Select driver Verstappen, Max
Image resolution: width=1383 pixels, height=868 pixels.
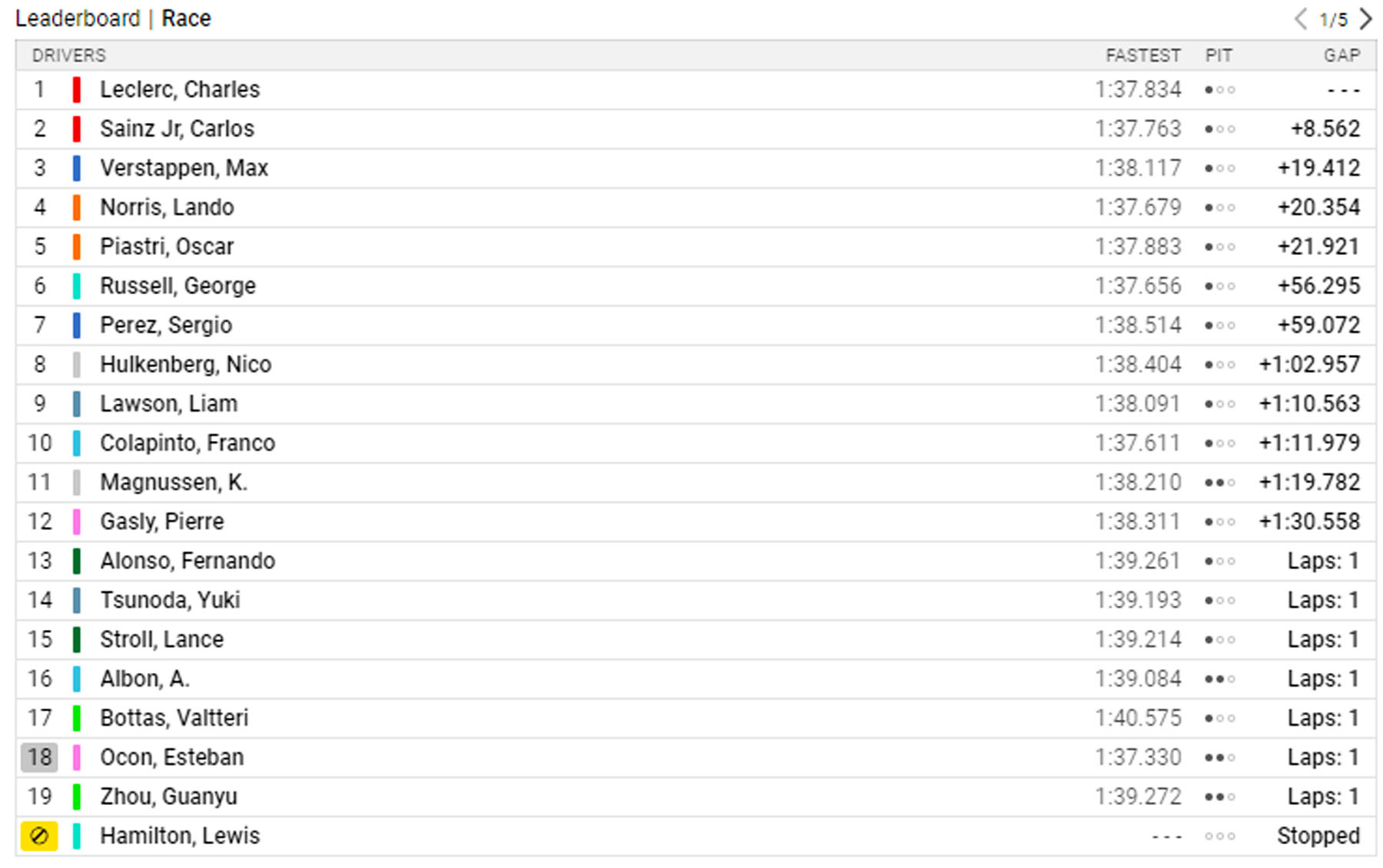pyautogui.click(x=184, y=168)
